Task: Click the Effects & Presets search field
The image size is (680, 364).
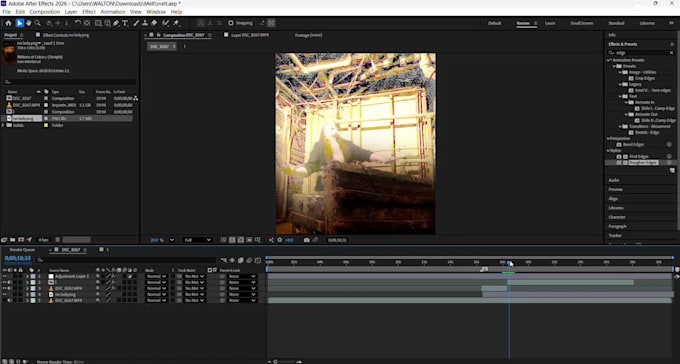Action: [x=641, y=52]
